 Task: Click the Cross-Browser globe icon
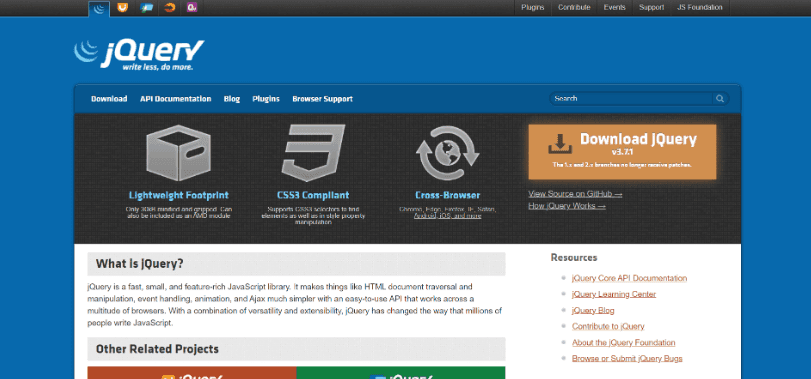[x=447, y=153]
